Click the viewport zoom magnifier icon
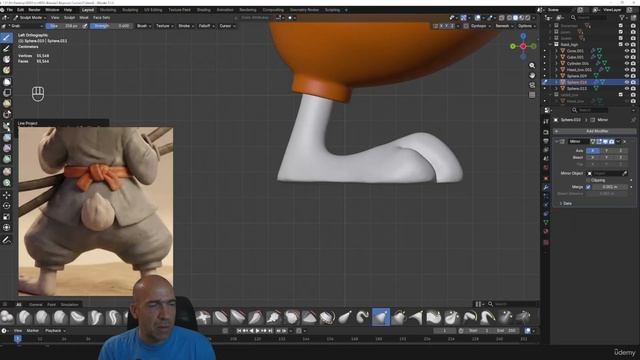 pos(532,65)
